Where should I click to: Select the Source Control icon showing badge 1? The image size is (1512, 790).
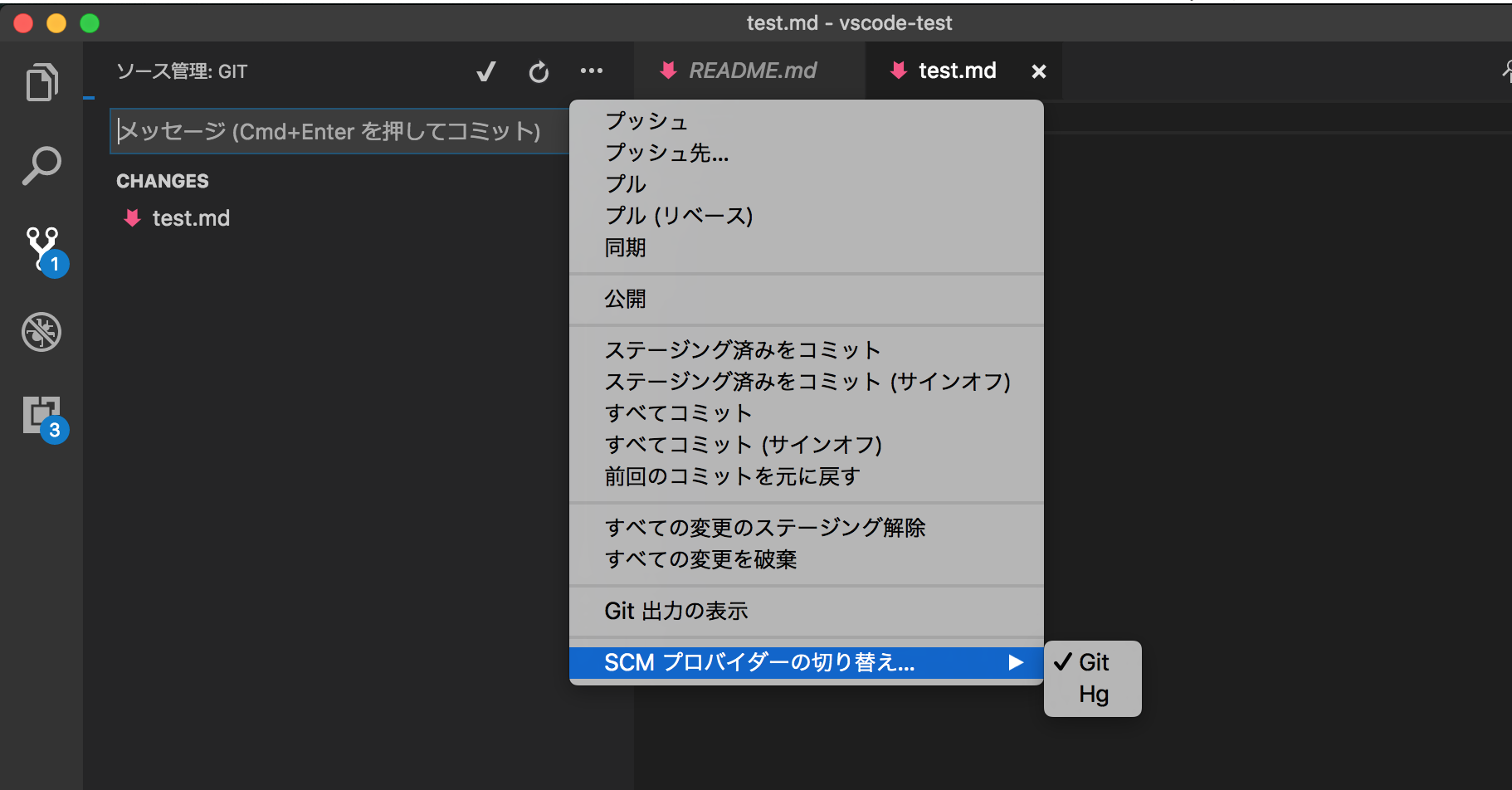click(41, 249)
